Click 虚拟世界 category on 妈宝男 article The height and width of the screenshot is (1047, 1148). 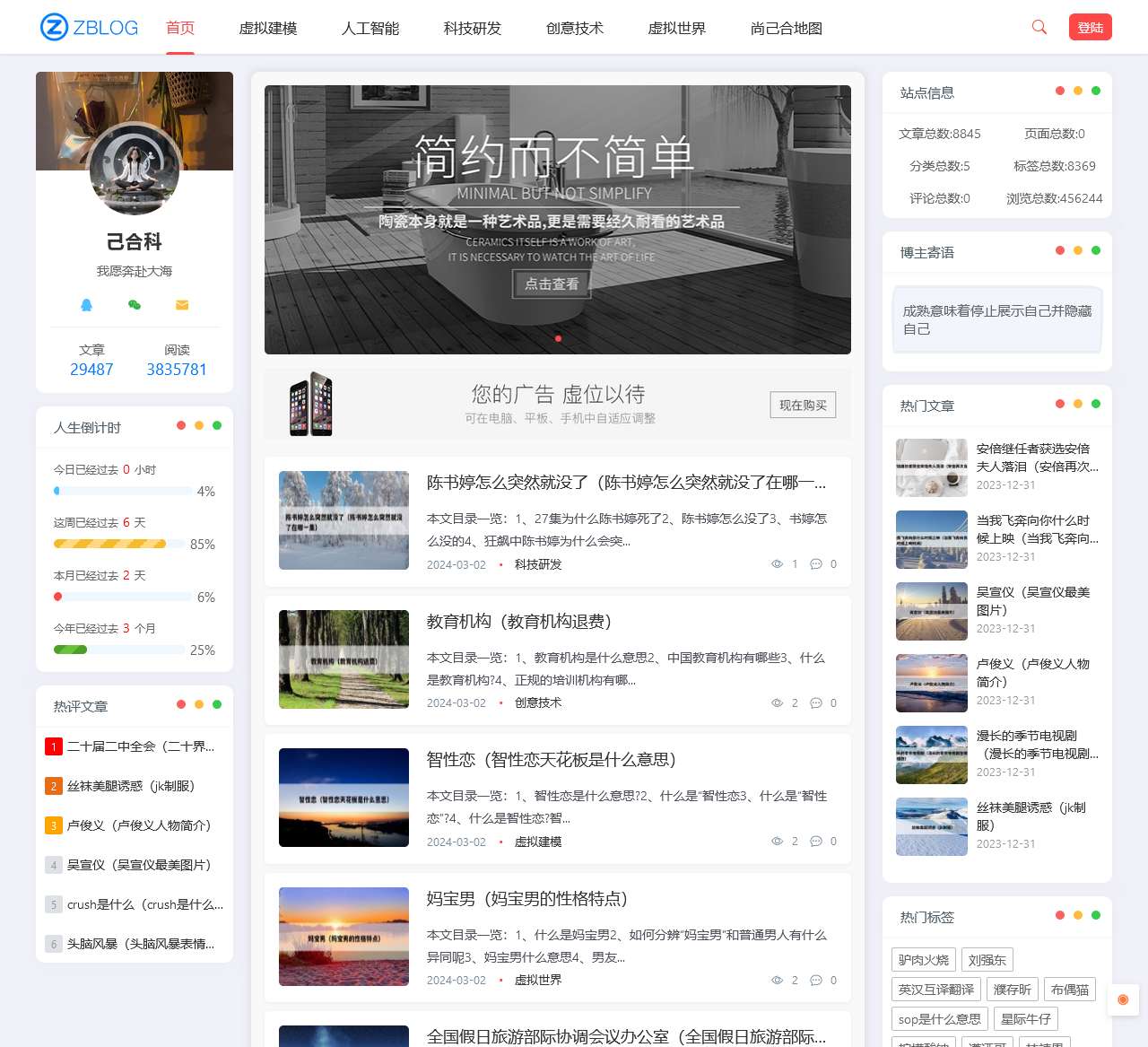point(538,981)
